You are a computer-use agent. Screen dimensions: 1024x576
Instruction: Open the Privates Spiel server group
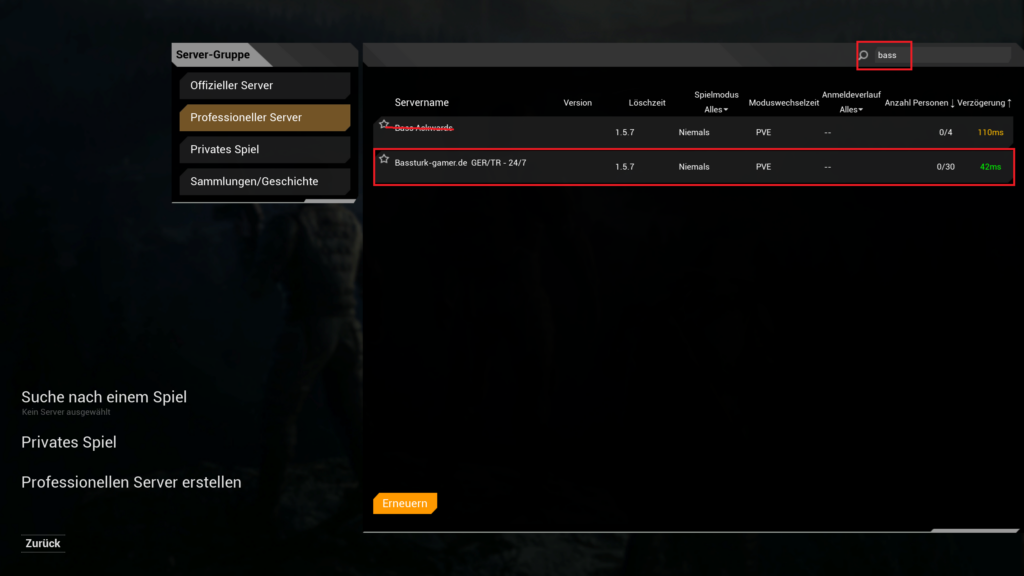pyautogui.click(x=264, y=150)
